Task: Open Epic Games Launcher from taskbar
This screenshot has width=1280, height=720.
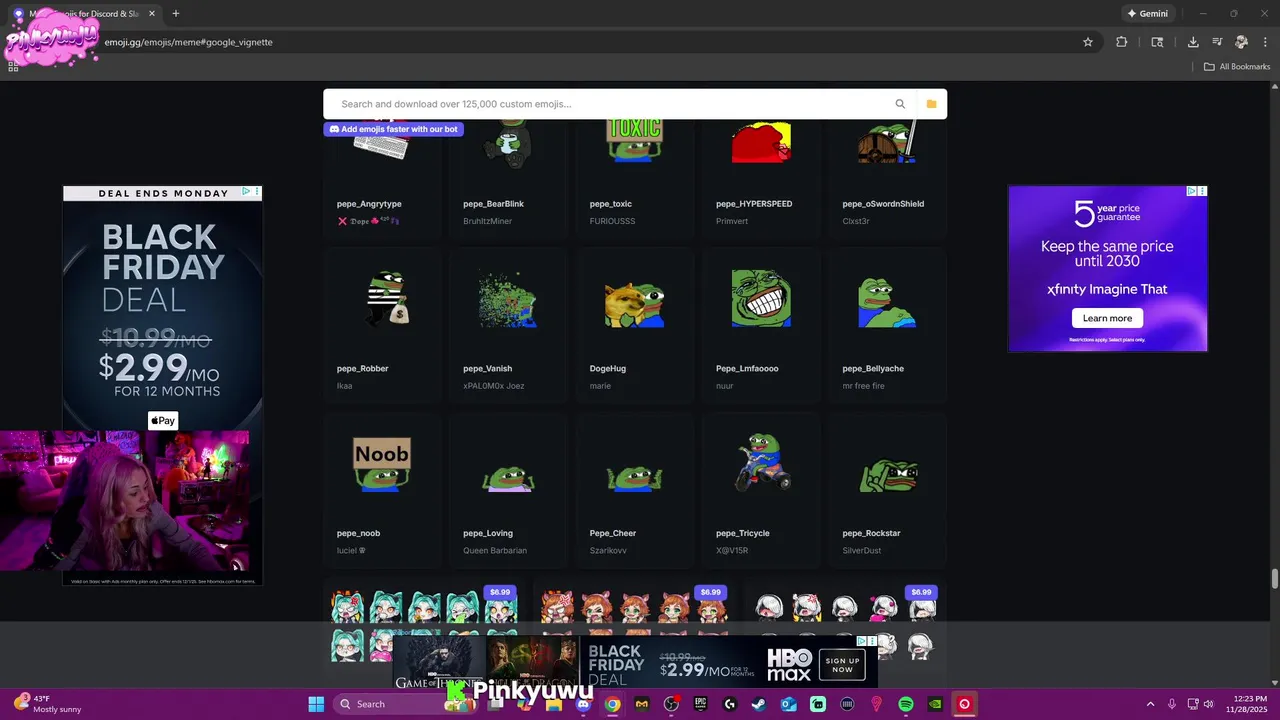Action: pyautogui.click(x=700, y=704)
